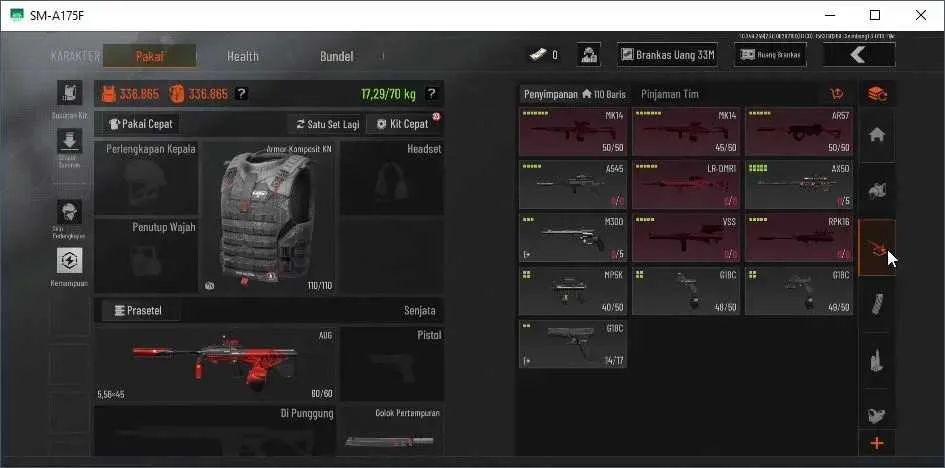945x468 pixels.
Task: Open Brankas Uang 33M
Action: [667, 55]
